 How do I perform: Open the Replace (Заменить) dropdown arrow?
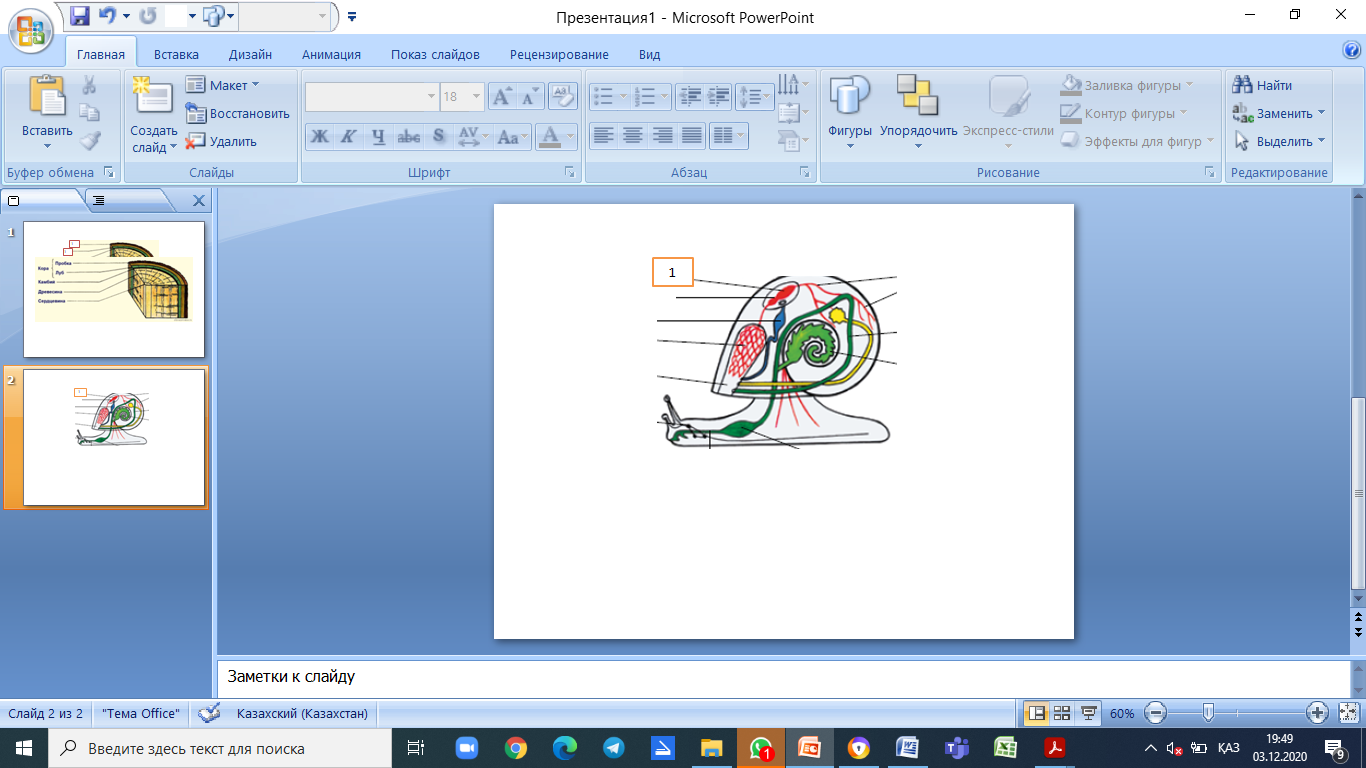pos(1321,113)
